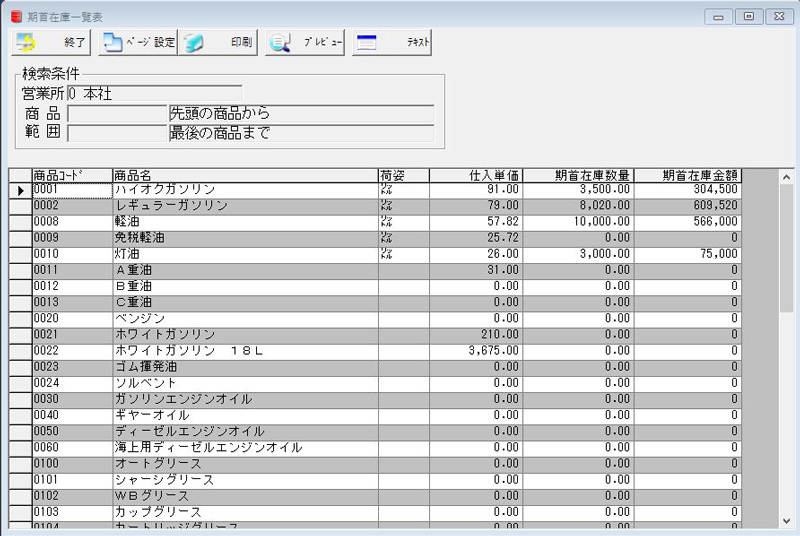Image resolution: width=800 pixels, height=536 pixels.
Task: Click the 商品名 column header
Action: pos(244,175)
